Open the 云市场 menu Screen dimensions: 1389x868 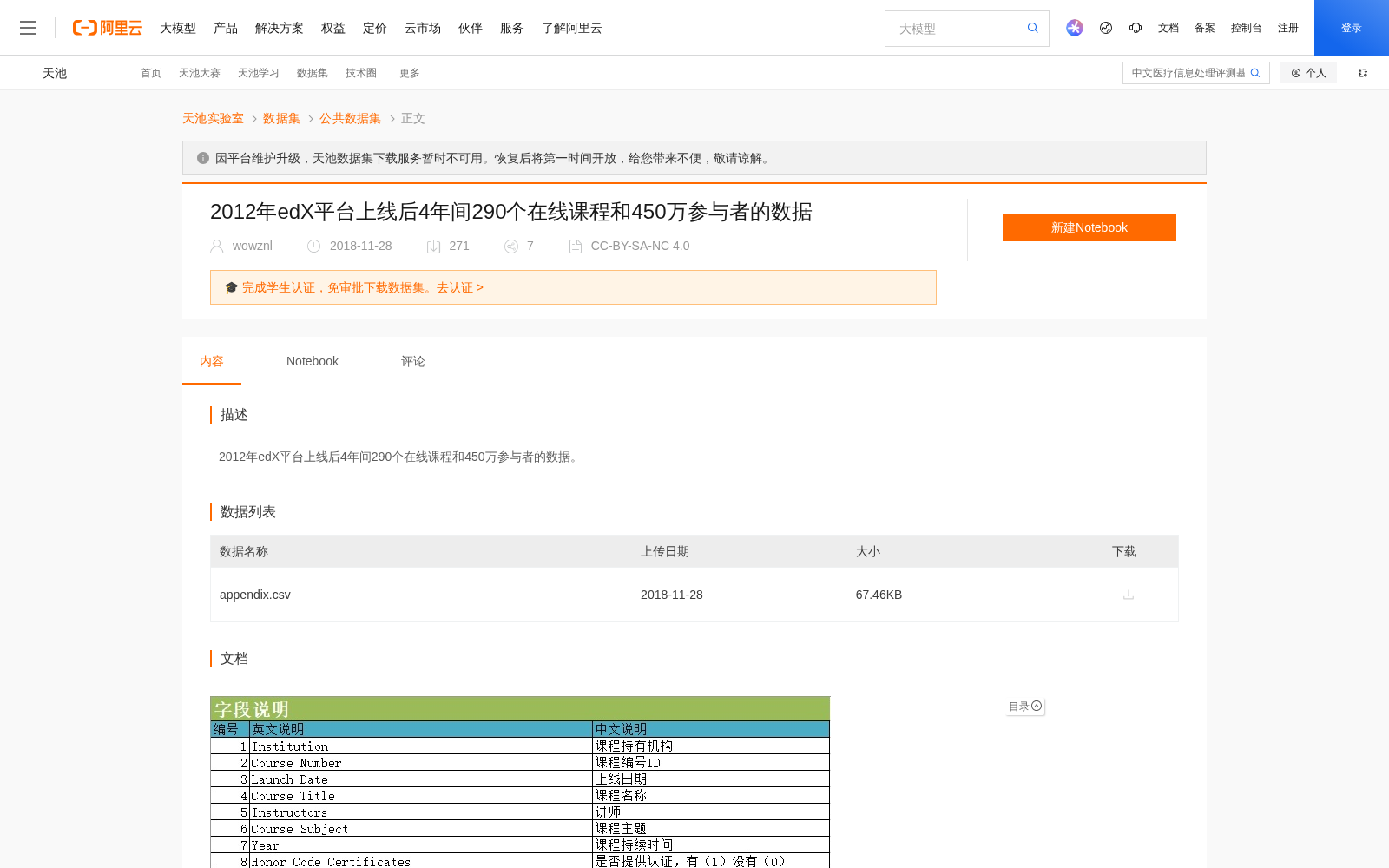pos(423,28)
